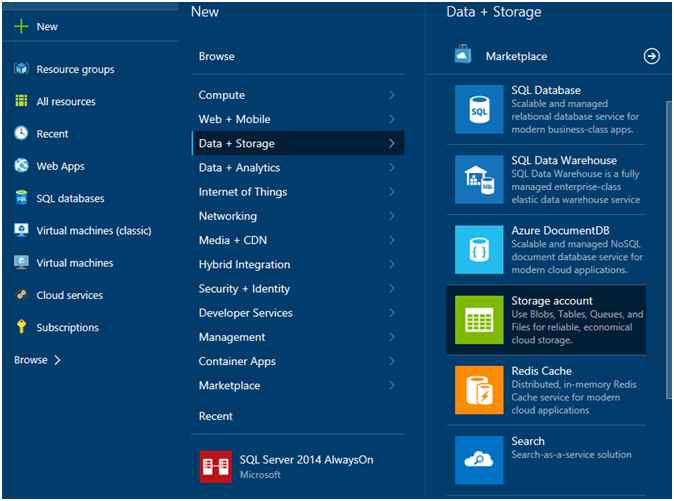
Task: Open the Redis Cache title link
Action: 542,371
